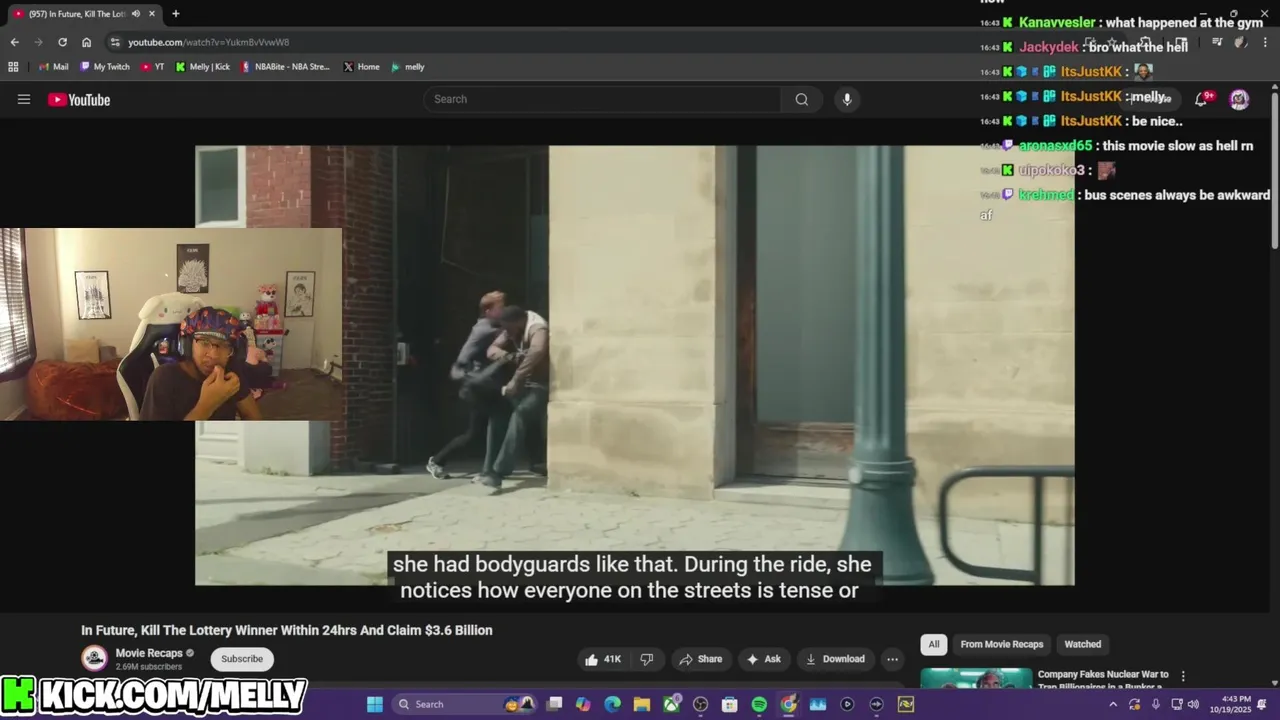
Task: Select the Watched filter chip
Action: click(x=1082, y=644)
